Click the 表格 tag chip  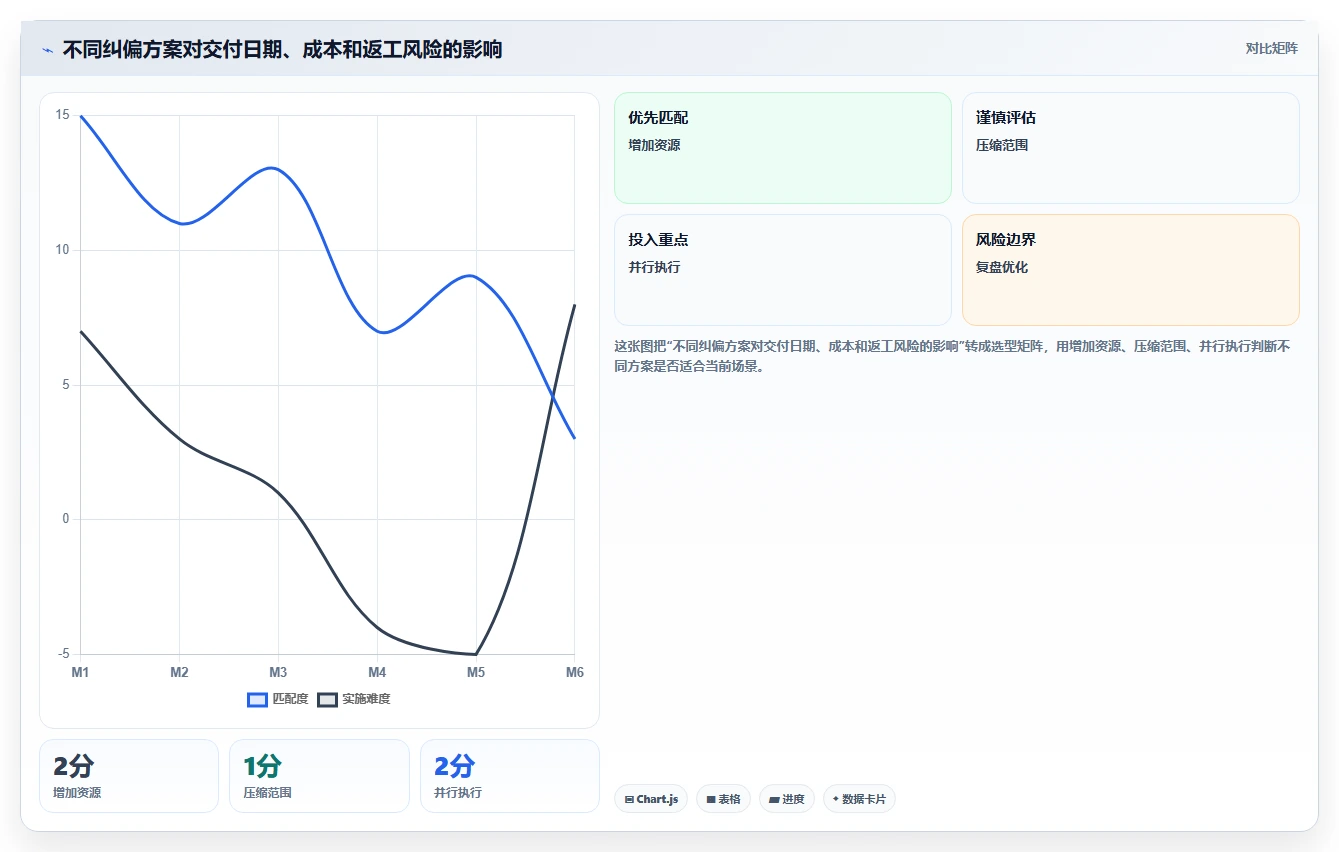(723, 799)
